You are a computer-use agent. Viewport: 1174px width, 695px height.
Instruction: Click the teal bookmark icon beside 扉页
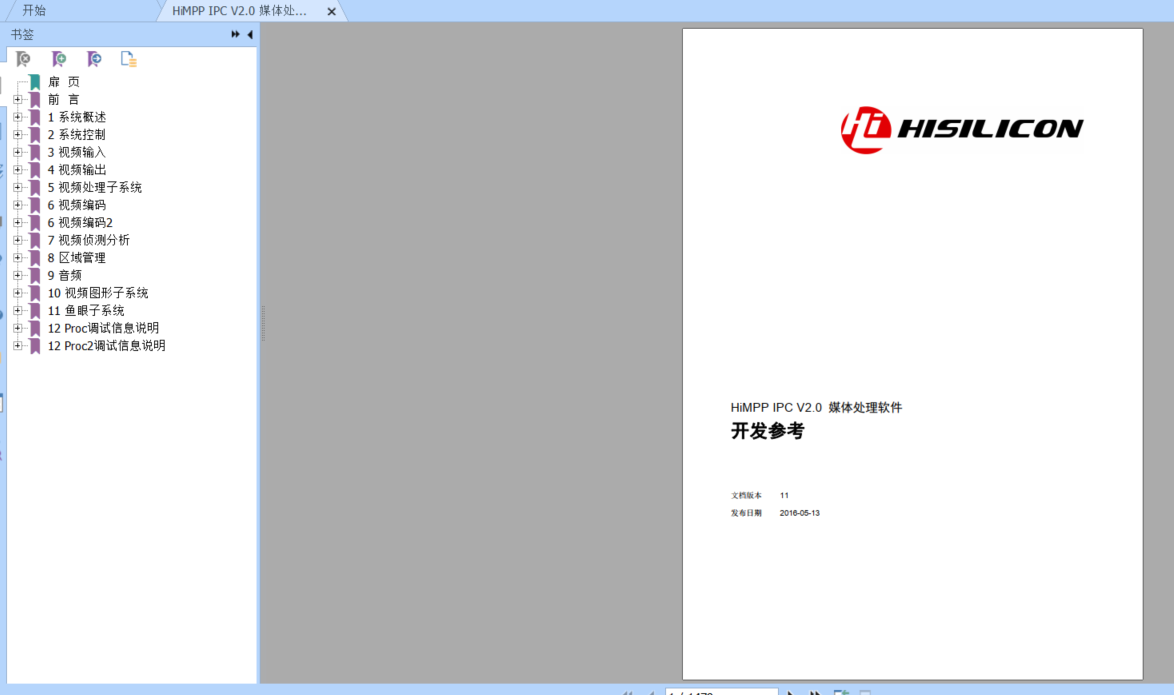34,82
